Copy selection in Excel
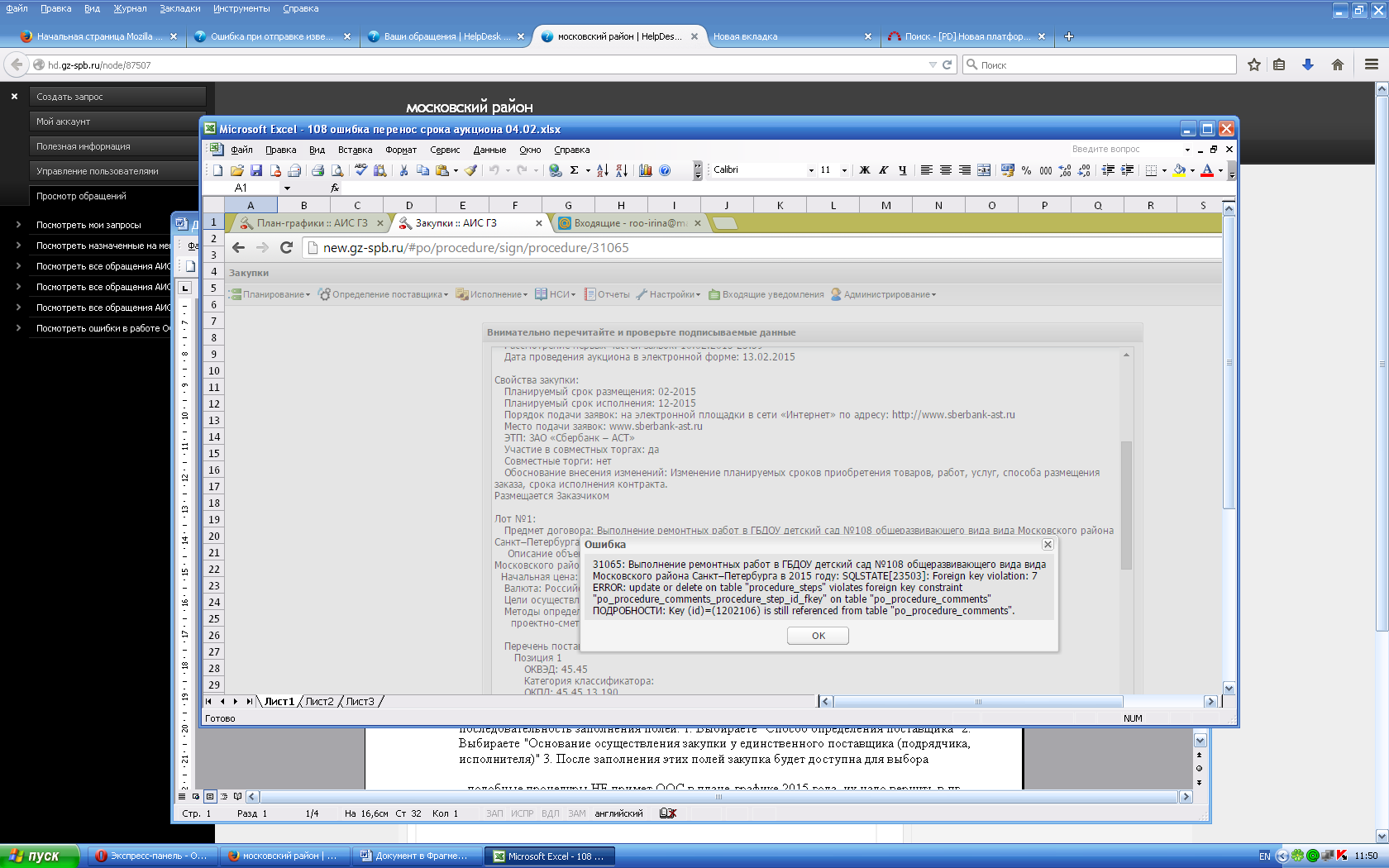This screenshot has height=868, width=1389. [422, 170]
